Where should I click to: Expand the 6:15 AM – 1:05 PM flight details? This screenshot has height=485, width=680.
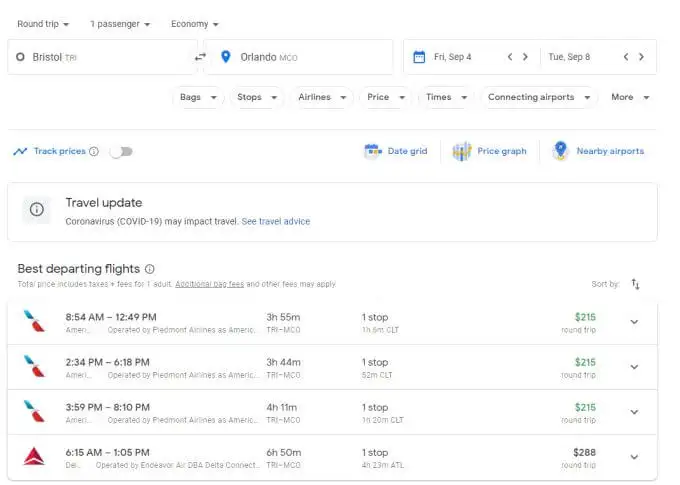click(634, 457)
